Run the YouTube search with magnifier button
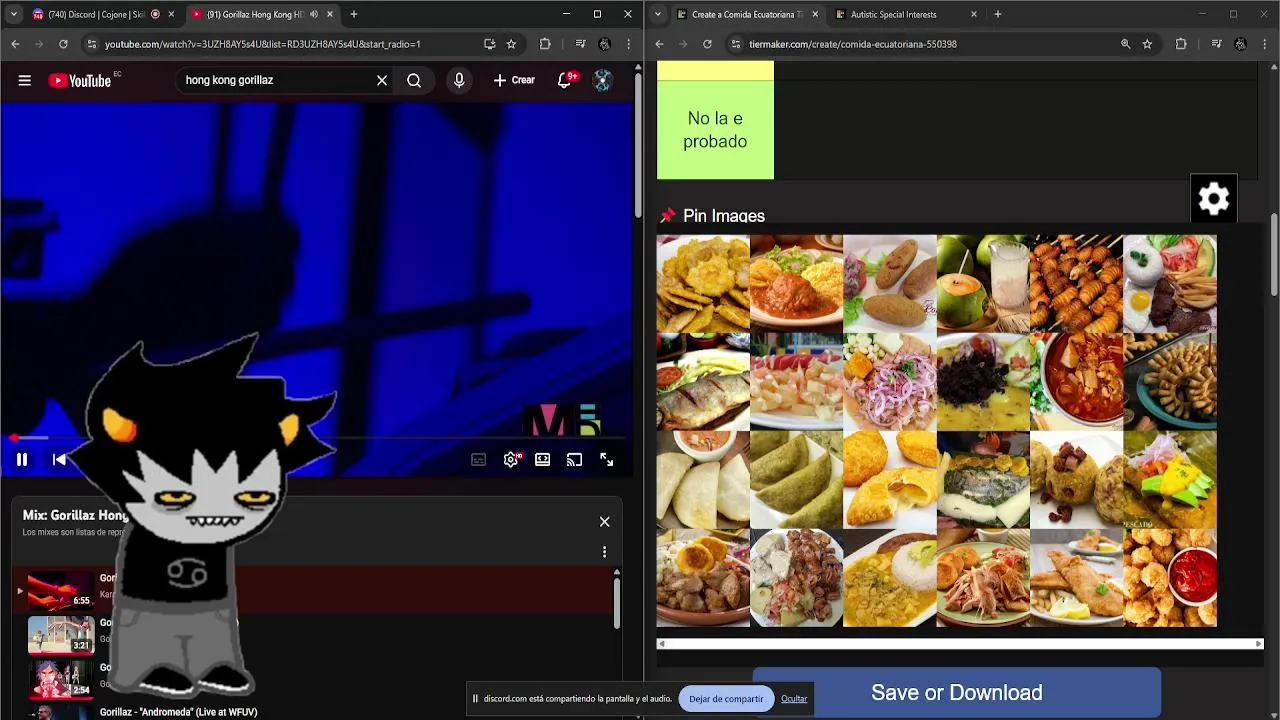Viewport: 1280px width, 720px height. coord(414,81)
